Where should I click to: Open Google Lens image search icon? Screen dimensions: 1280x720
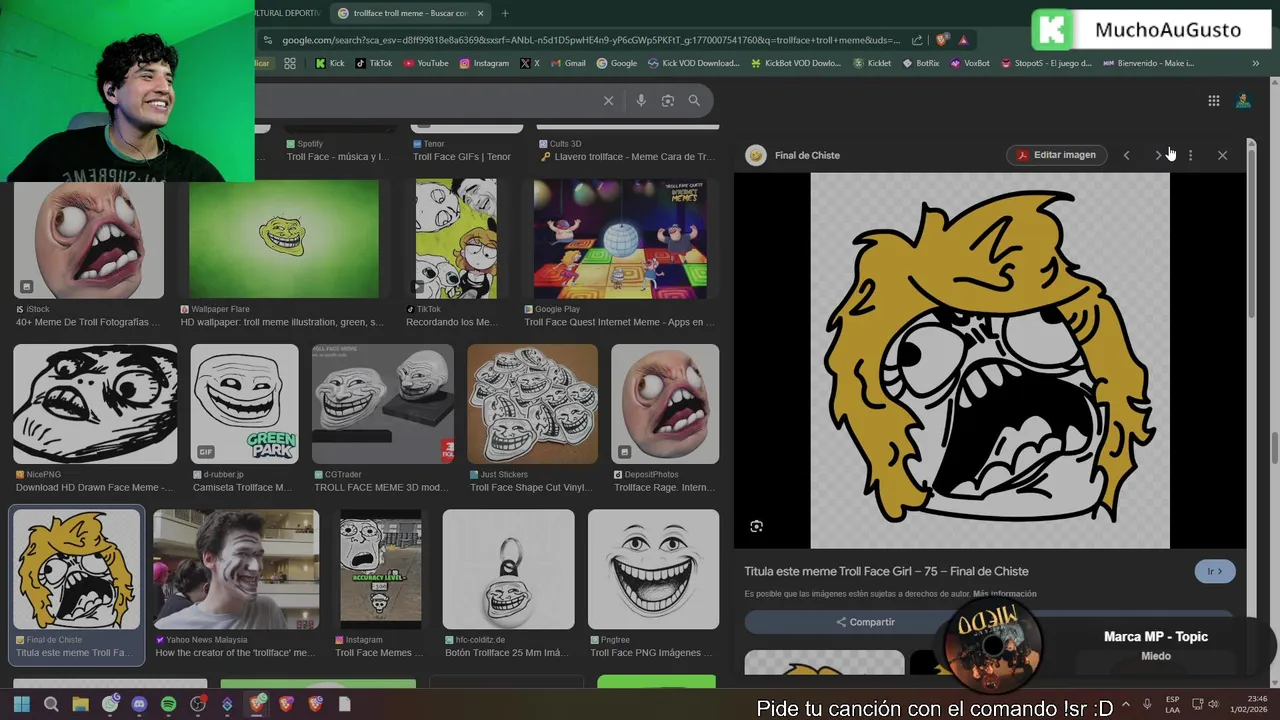(x=667, y=100)
